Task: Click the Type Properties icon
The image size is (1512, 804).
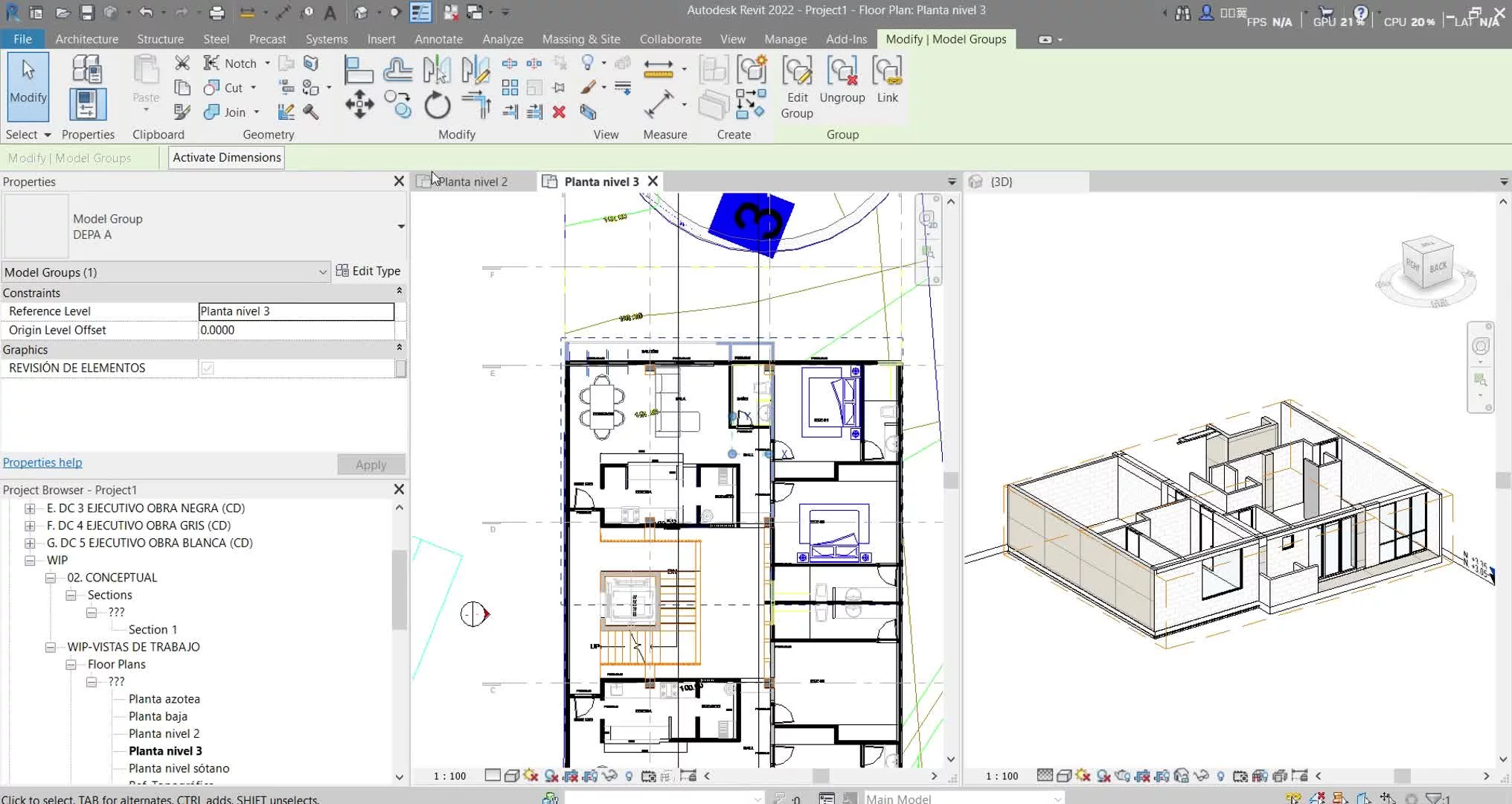Action: click(87, 69)
